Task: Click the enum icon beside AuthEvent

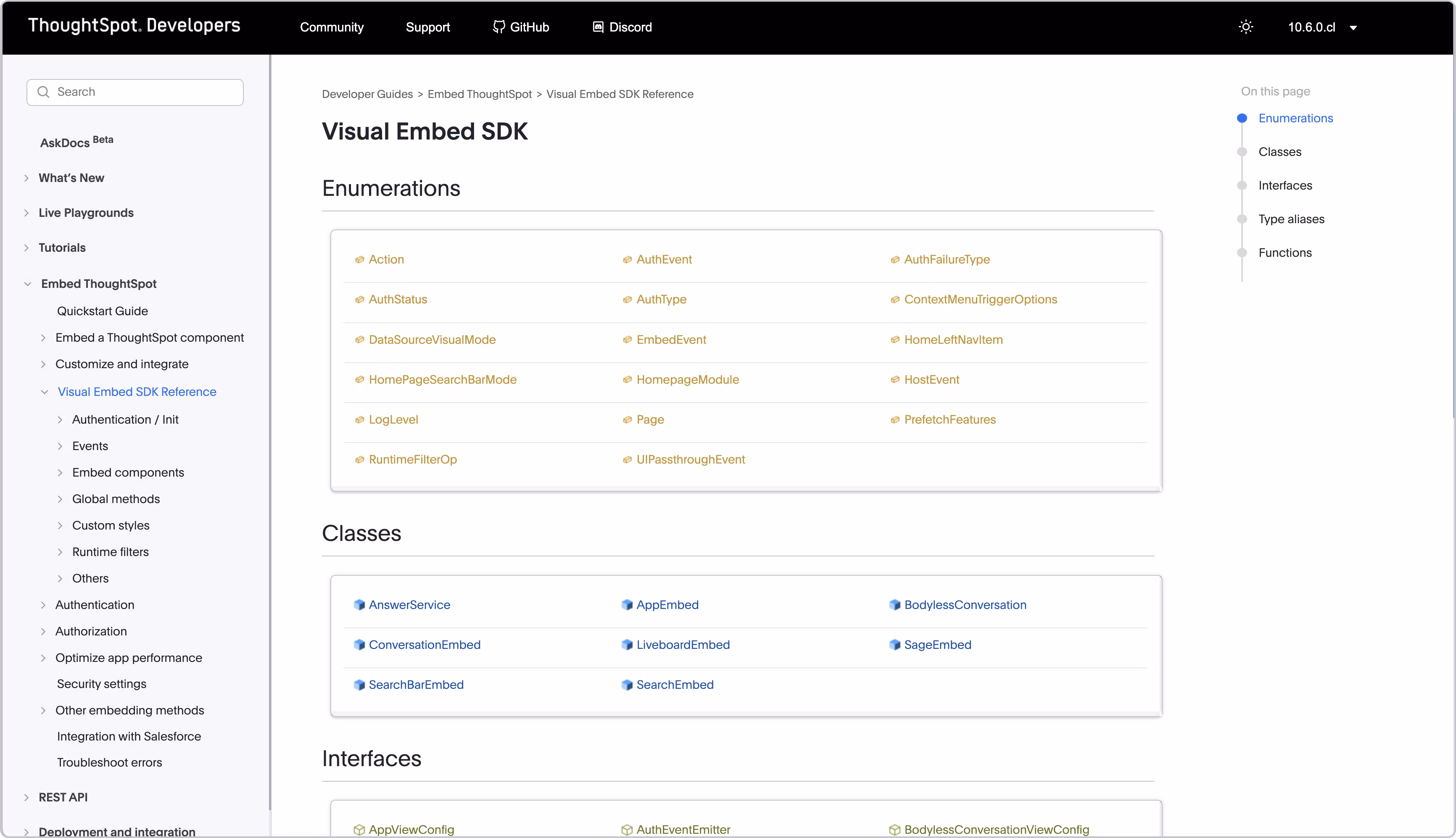Action: 627,260
